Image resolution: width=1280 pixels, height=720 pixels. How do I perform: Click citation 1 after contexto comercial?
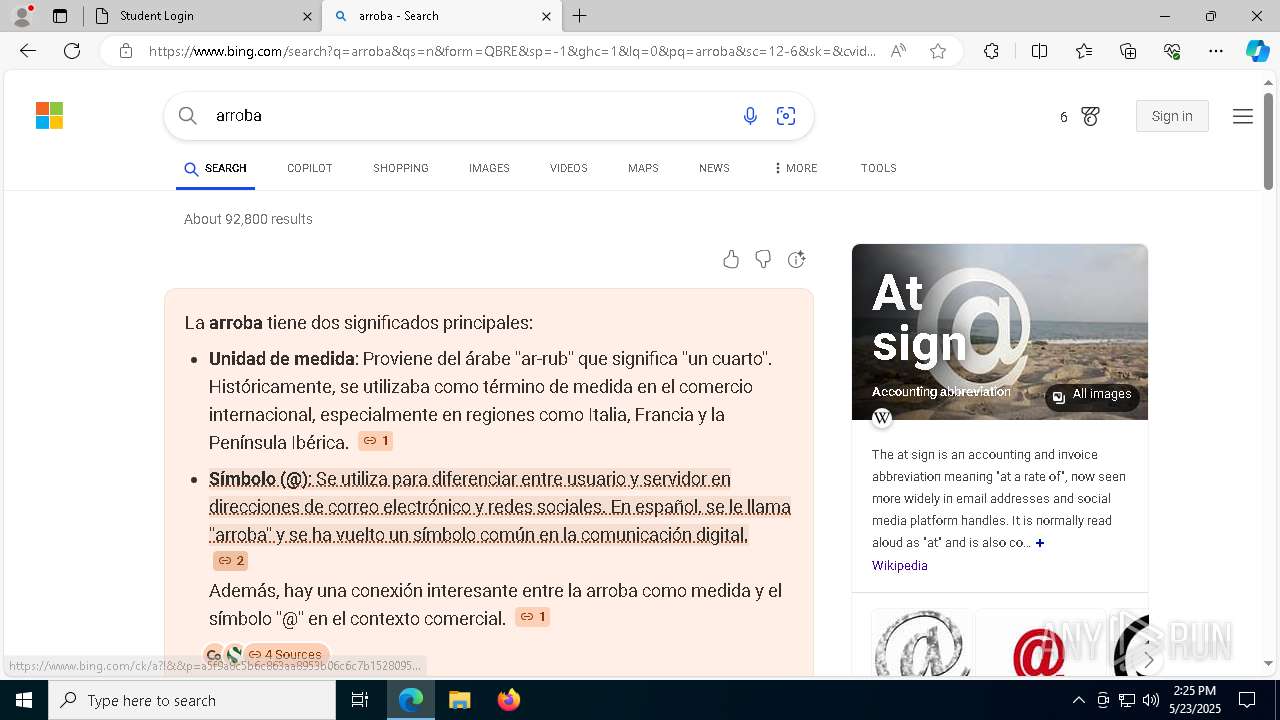tap(532, 617)
